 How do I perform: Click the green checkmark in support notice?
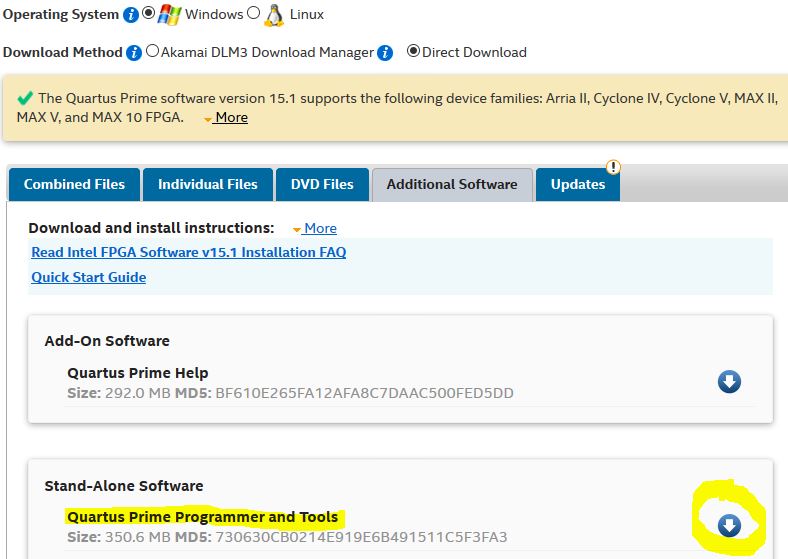(25, 98)
